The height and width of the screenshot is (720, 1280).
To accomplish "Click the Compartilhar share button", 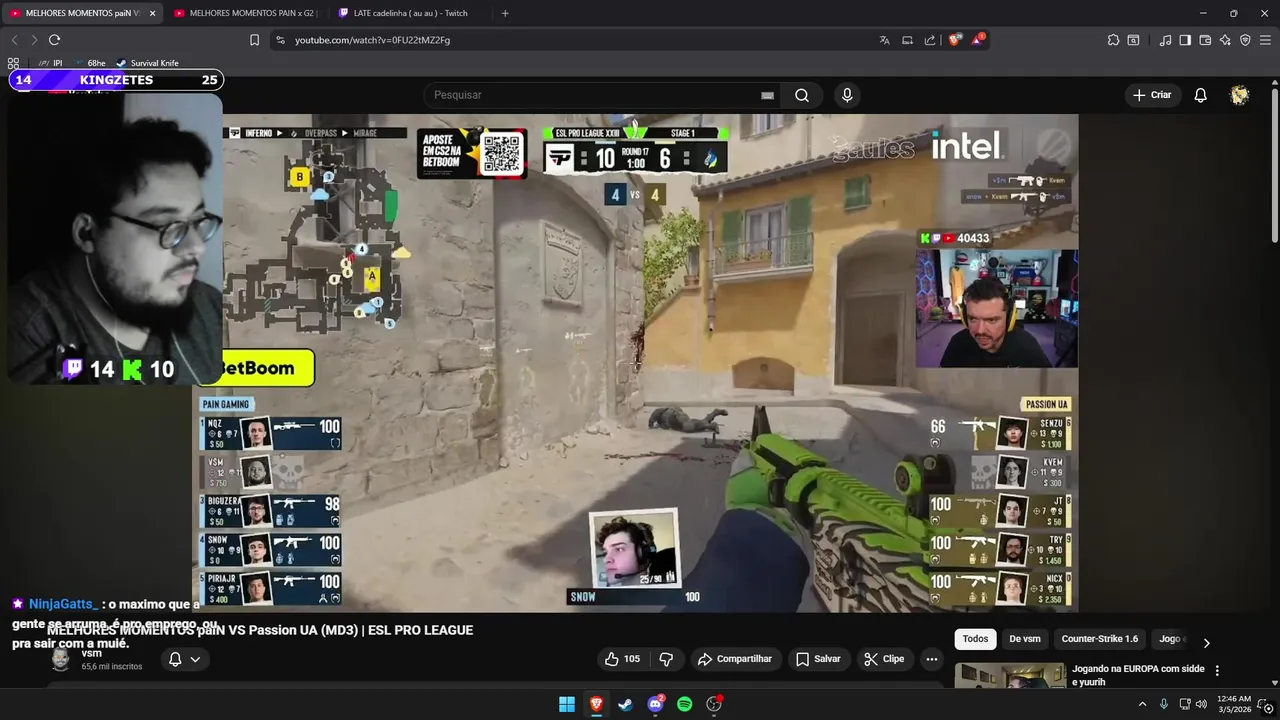I will [x=735, y=659].
